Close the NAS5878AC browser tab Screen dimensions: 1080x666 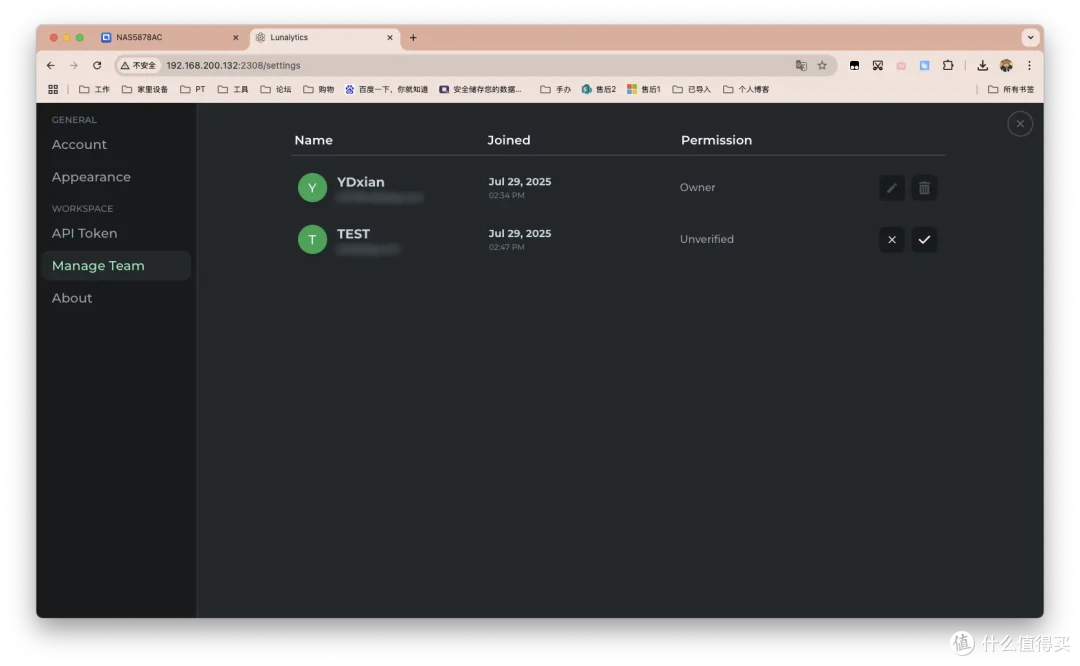point(236,38)
